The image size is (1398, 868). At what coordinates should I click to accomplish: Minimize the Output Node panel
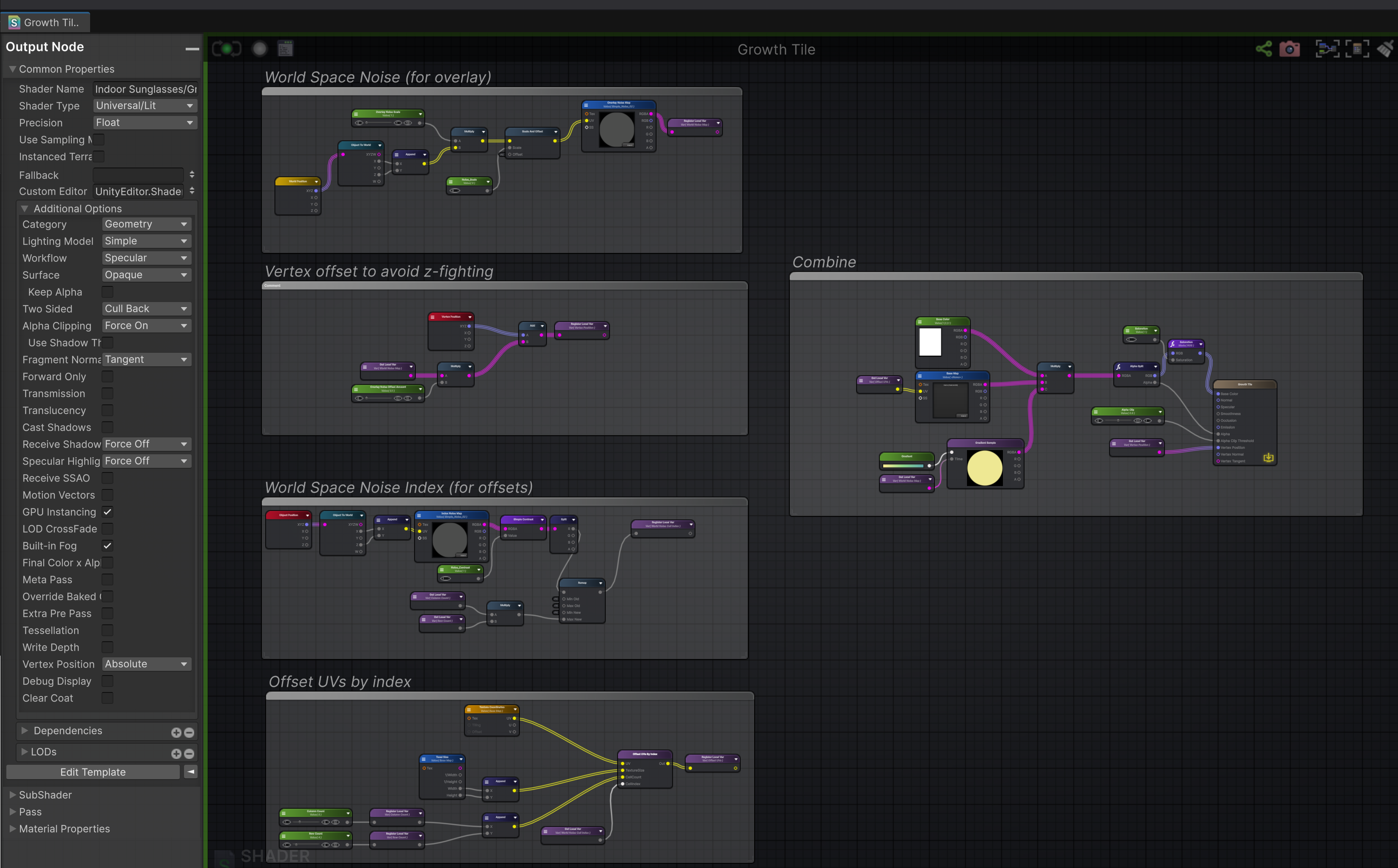[192, 48]
